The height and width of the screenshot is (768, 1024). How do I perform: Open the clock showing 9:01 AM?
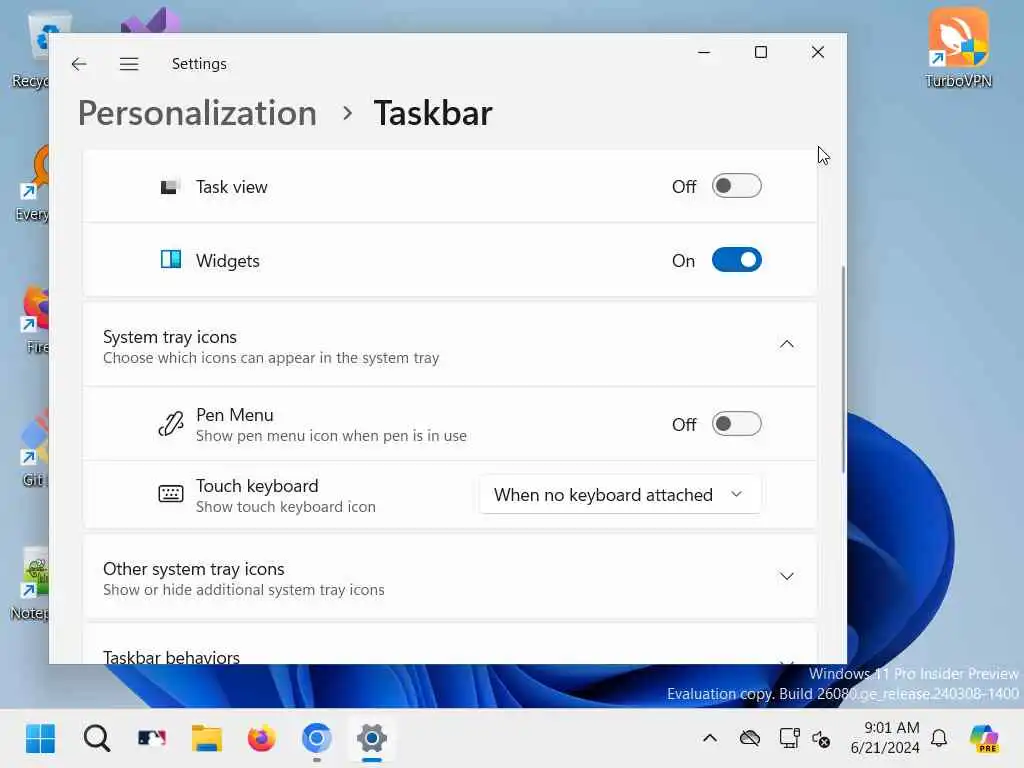tap(885, 738)
